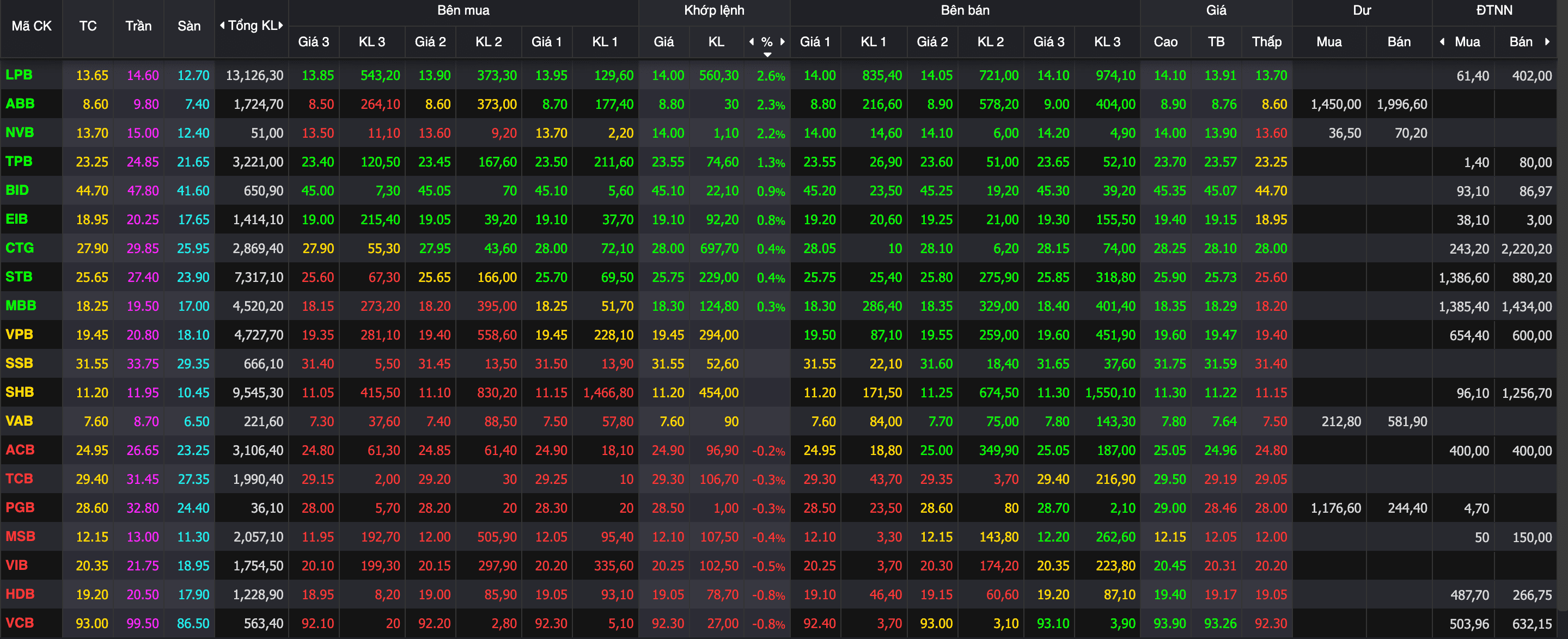Sort by the TC column header

pyautogui.click(x=88, y=26)
